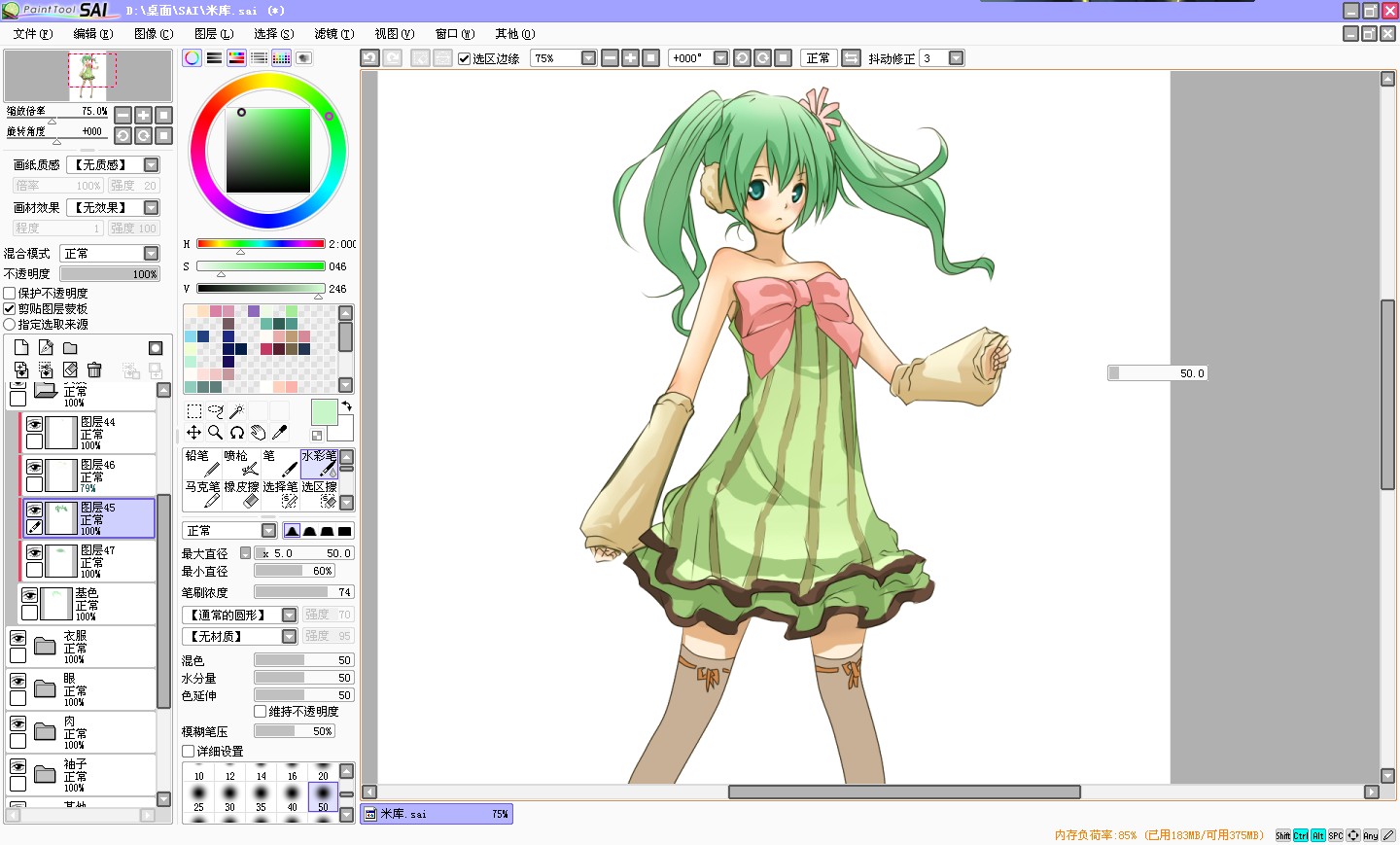The width and height of the screenshot is (1400, 845).
Task: Select the lasso tool
Action: click(x=216, y=411)
